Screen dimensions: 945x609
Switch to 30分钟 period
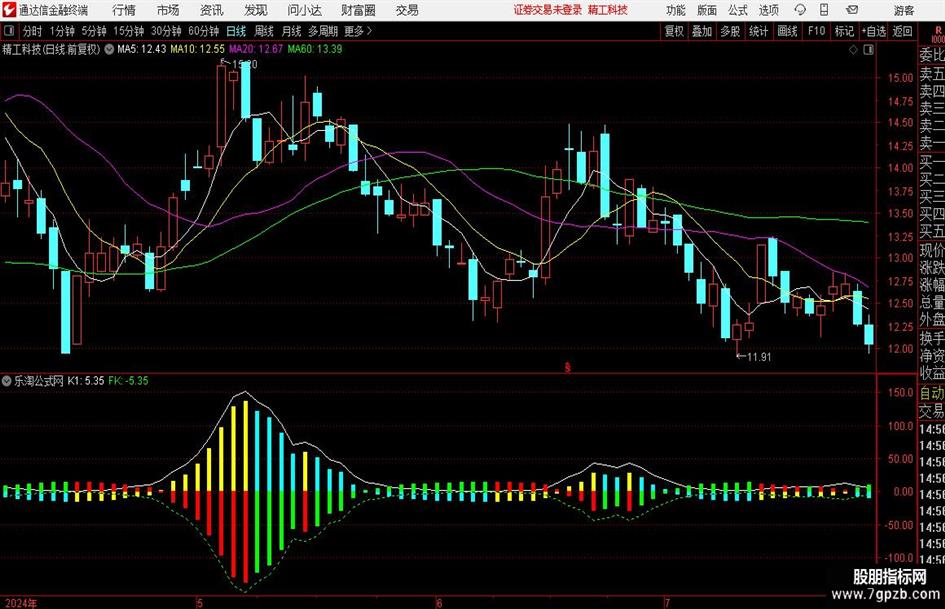[x=166, y=31]
